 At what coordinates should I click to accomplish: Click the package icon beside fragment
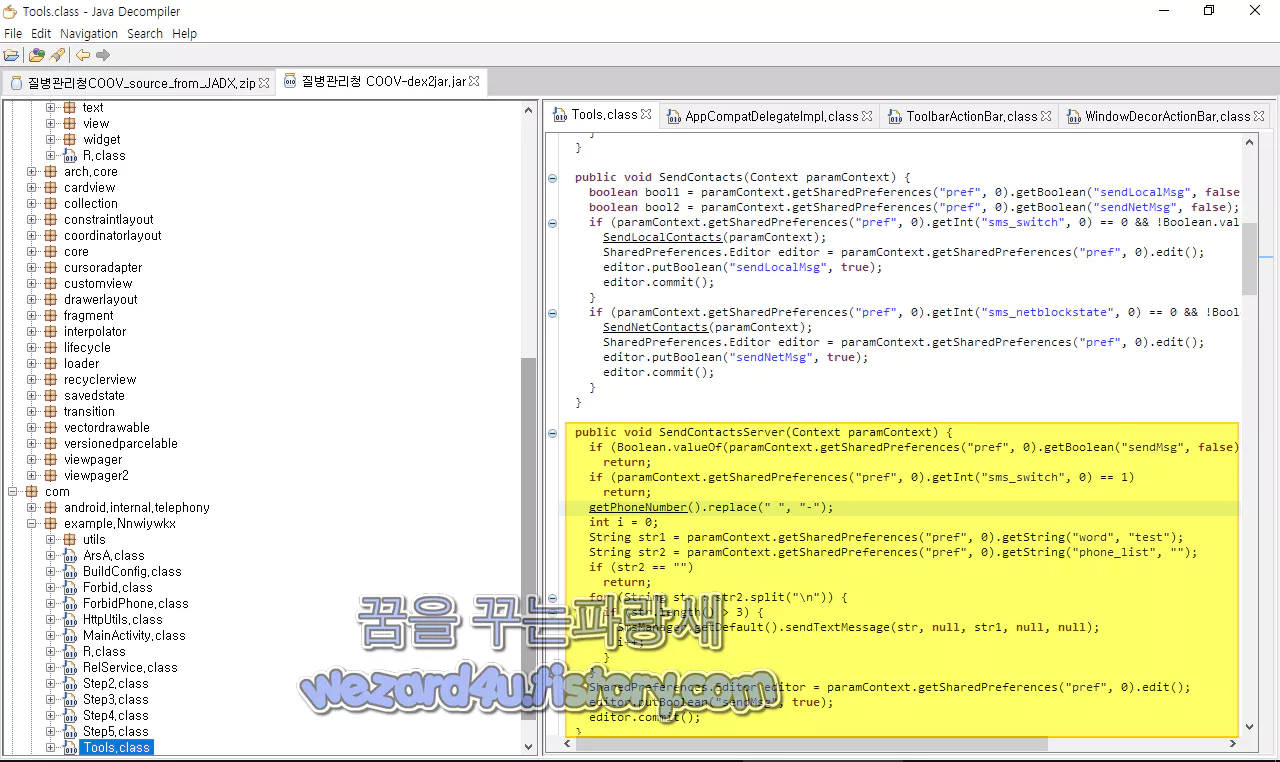(x=51, y=316)
